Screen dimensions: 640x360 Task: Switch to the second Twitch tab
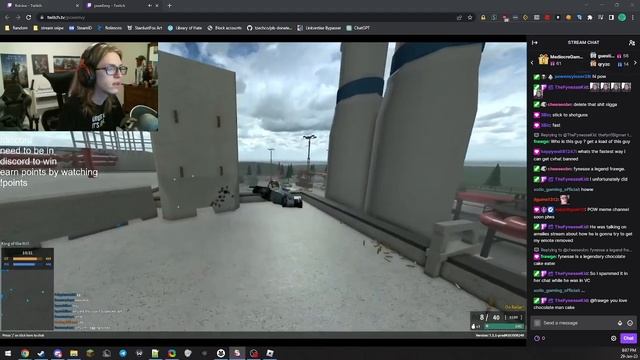point(122,6)
